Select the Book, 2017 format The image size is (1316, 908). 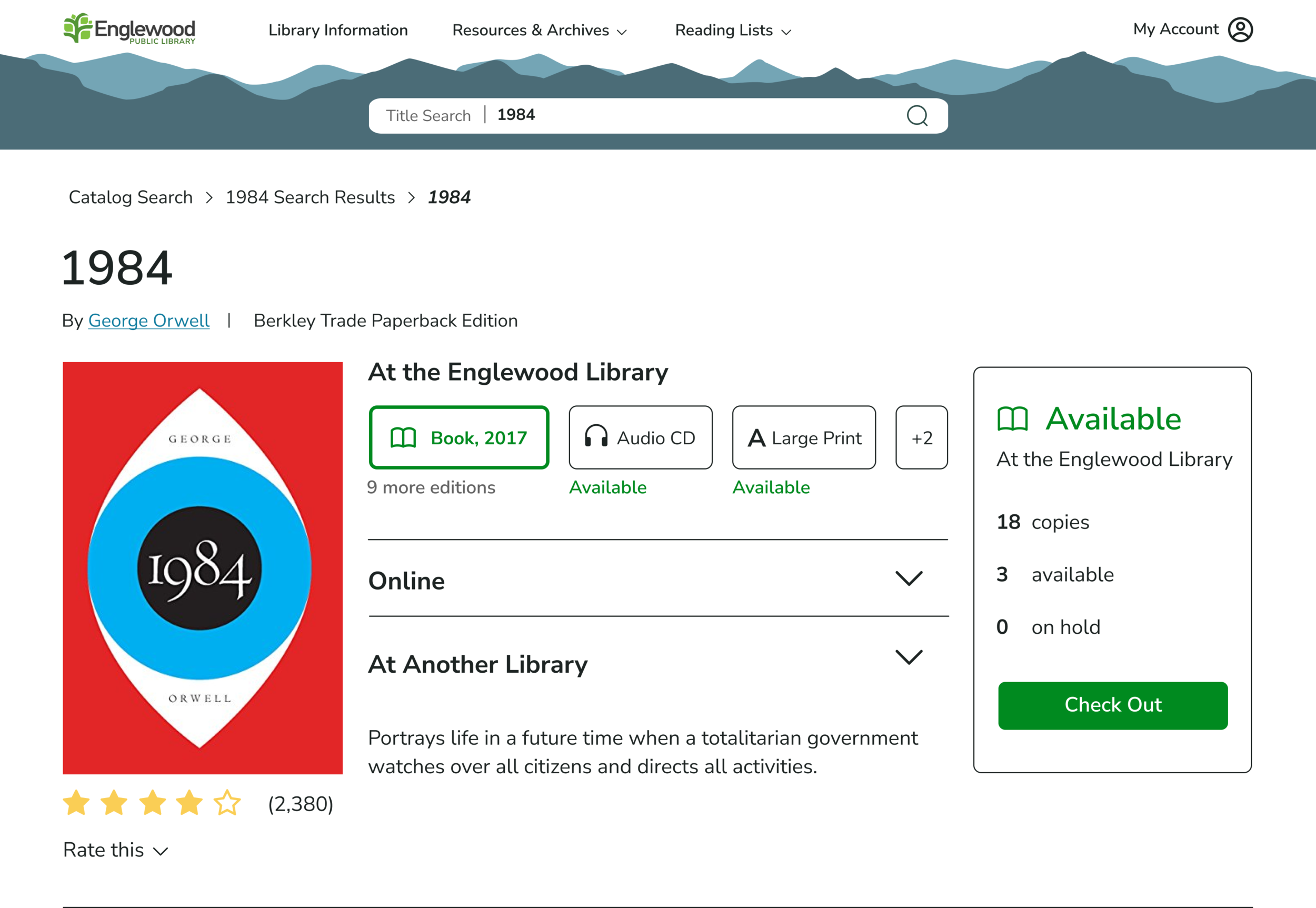458,437
